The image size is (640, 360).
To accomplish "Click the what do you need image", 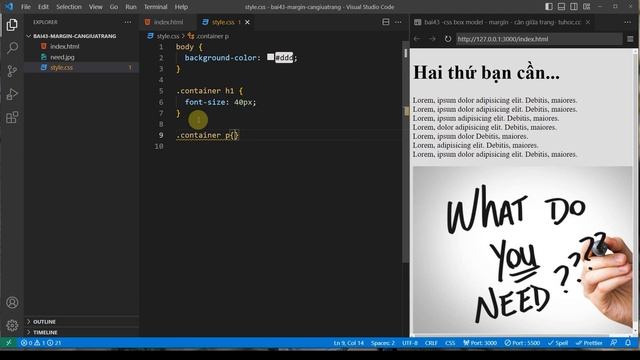I will tap(522, 250).
